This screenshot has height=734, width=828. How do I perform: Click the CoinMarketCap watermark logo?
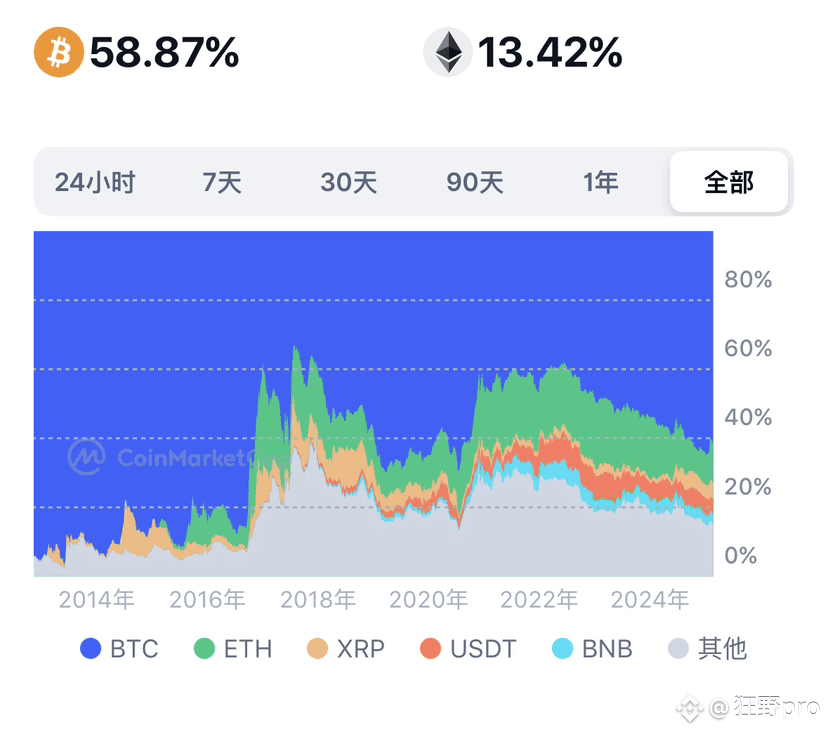pos(87,457)
